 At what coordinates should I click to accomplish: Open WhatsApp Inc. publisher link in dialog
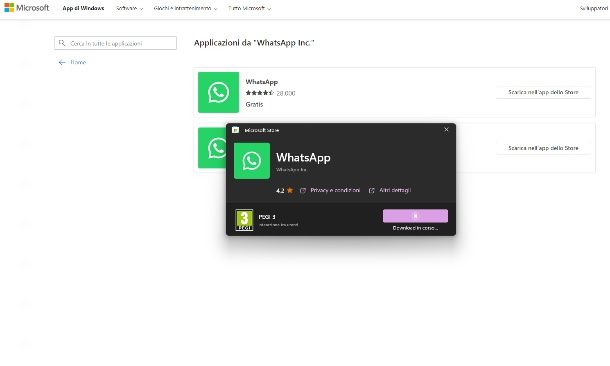(291, 170)
